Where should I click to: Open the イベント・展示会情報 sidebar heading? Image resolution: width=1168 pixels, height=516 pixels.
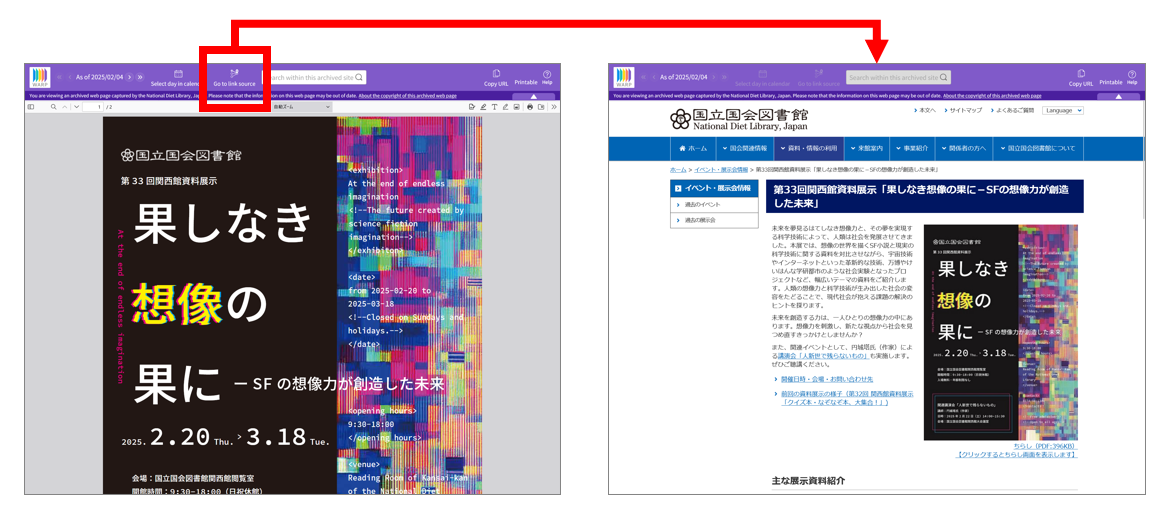[x=714, y=188]
